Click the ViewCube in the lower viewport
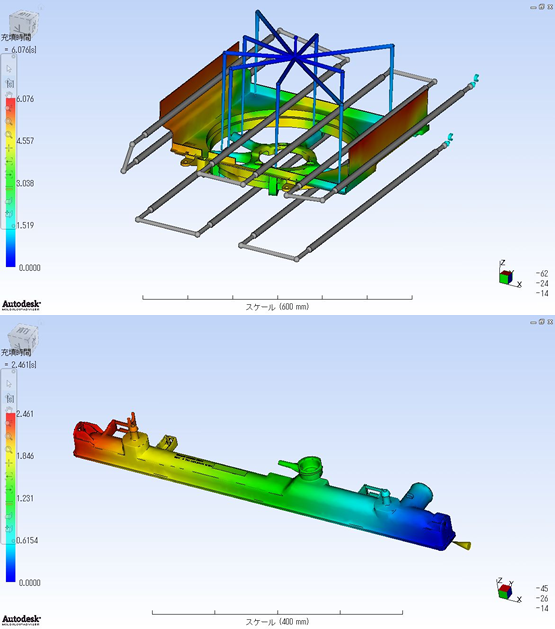 pos(23,337)
